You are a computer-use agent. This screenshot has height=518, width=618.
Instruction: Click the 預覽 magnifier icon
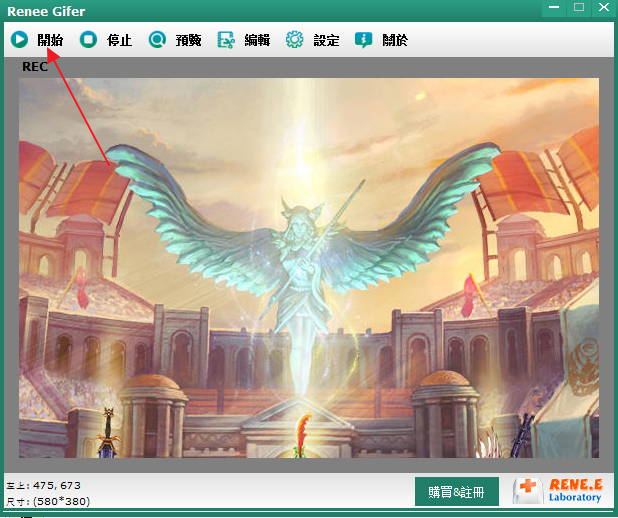(157, 40)
